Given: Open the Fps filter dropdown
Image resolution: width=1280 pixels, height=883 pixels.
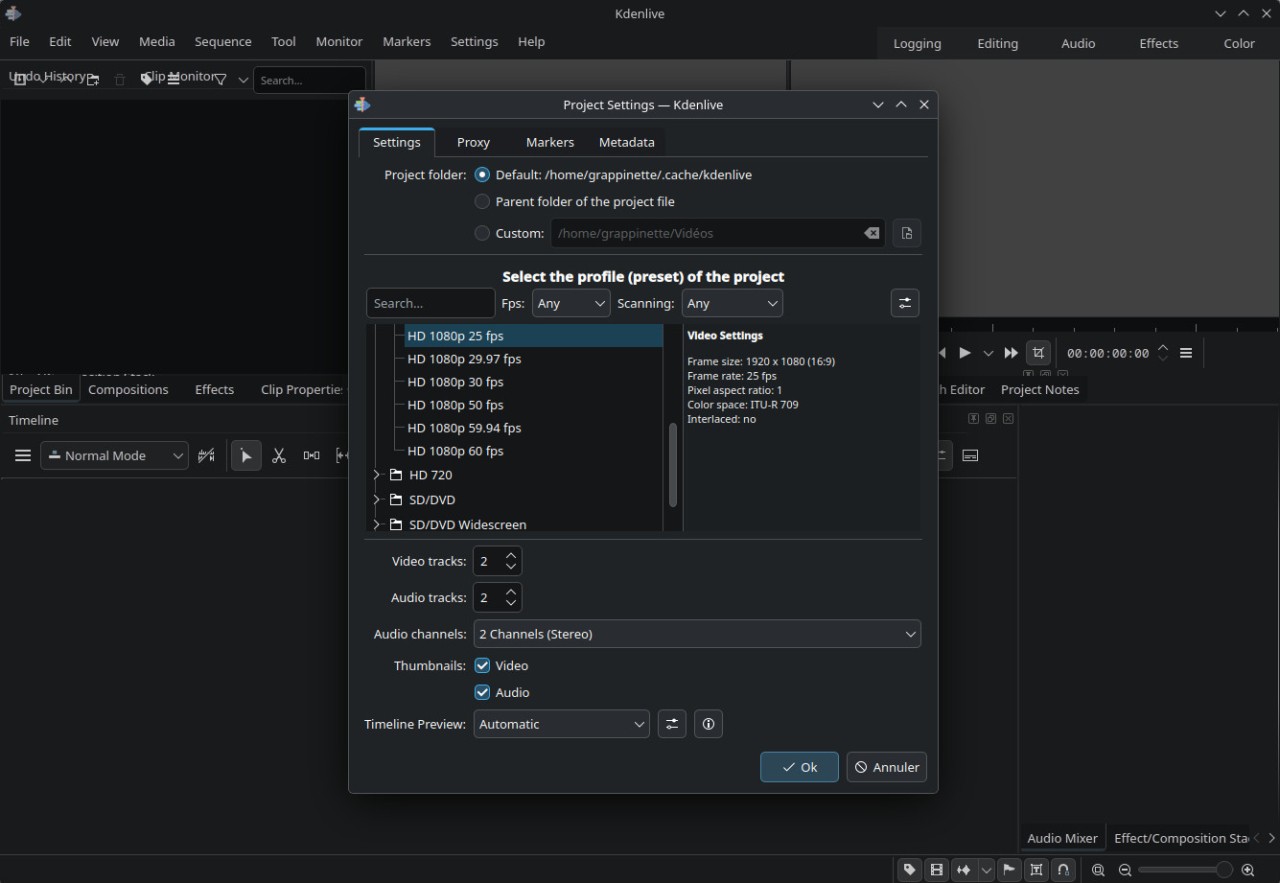Looking at the screenshot, I should coord(570,303).
